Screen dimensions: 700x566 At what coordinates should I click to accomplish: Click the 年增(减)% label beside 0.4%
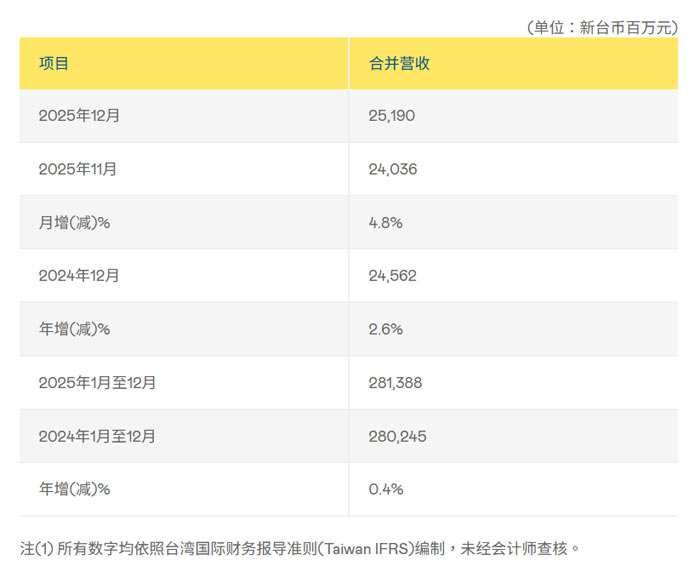pos(74,489)
